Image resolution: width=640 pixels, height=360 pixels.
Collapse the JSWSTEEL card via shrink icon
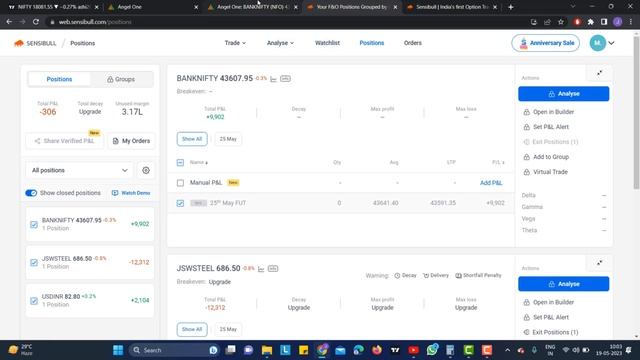[599, 263]
